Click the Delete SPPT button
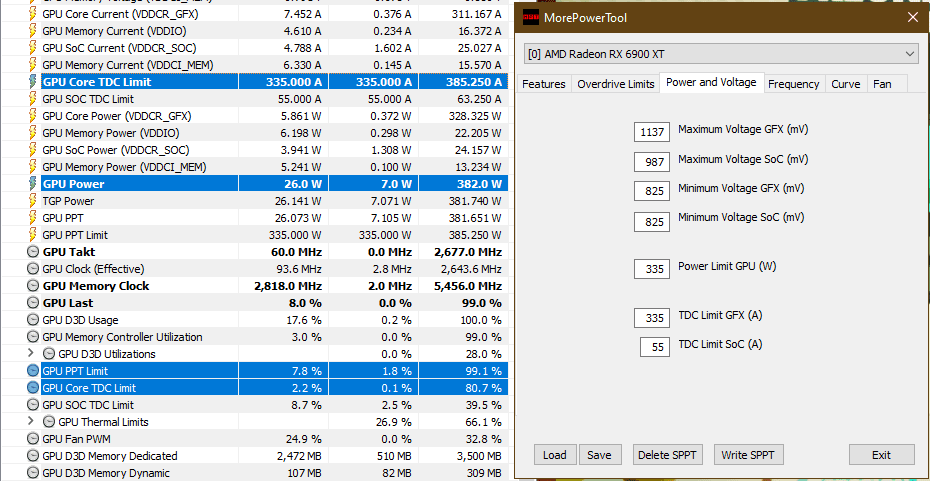 click(x=668, y=455)
